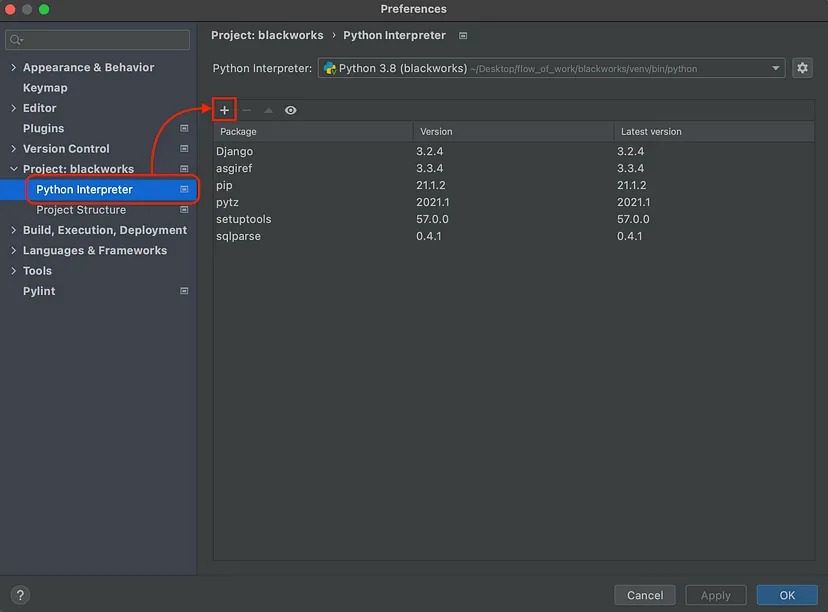This screenshot has height=612, width=828.
Task: Expand the Version Control section
Action: [14, 148]
